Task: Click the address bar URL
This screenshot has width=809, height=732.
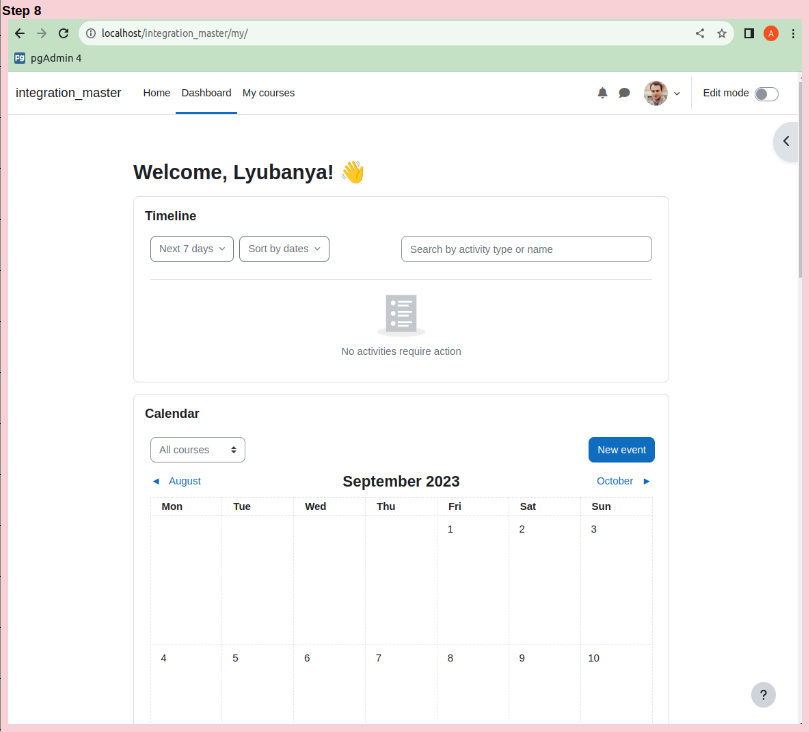Action: coord(174,34)
